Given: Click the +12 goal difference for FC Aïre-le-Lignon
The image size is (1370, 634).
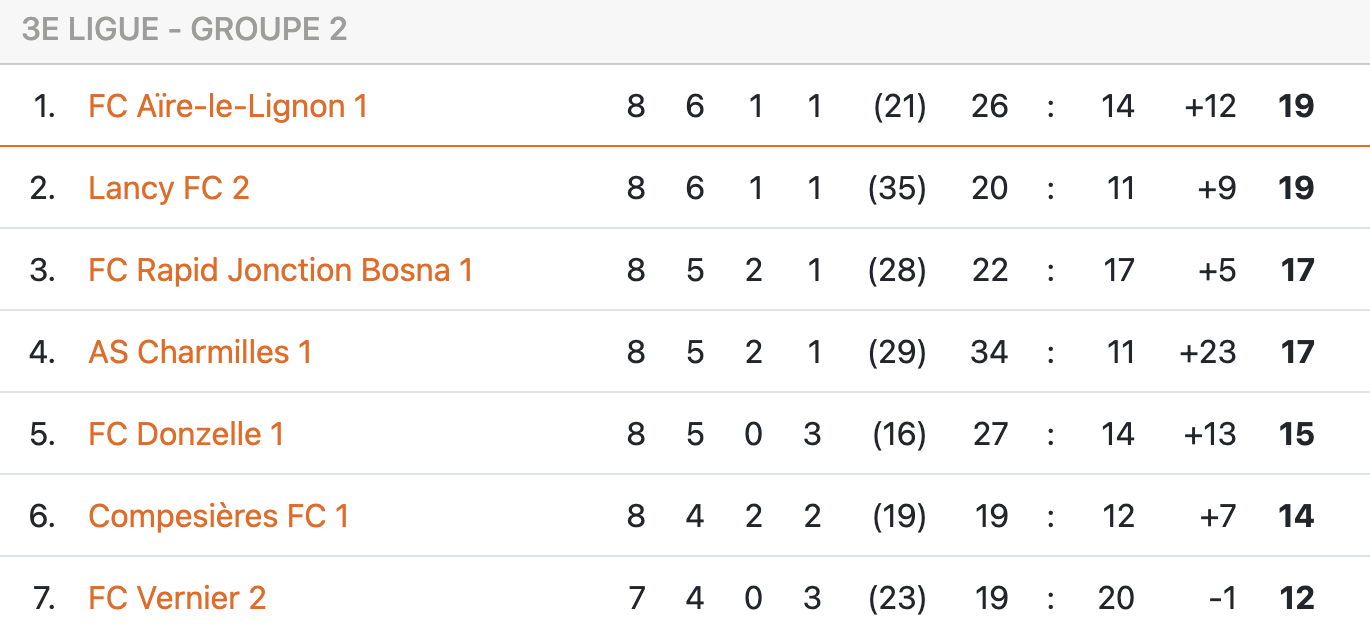Looking at the screenshot, I should click(x=1210, y=106).
